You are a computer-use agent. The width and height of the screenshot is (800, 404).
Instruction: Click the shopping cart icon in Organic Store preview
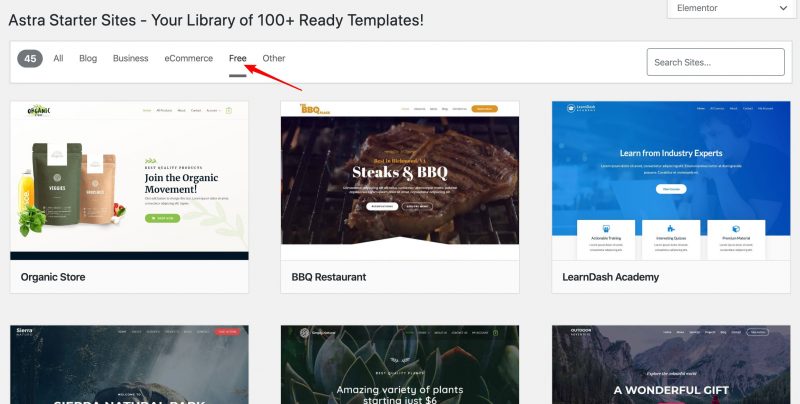229,110
